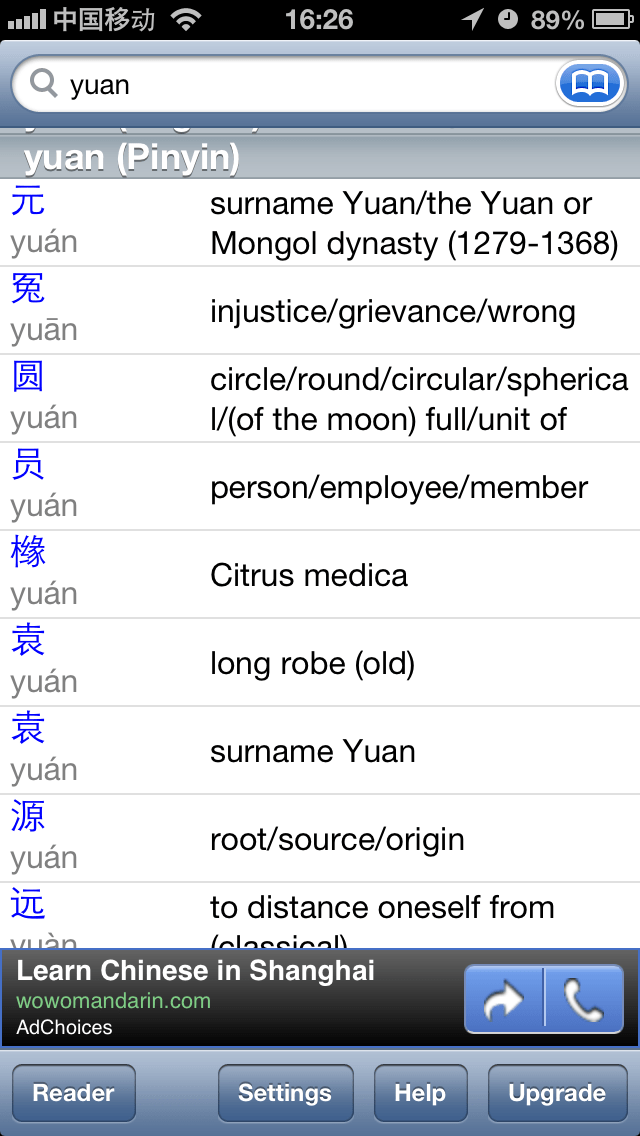Tap the location arrow status icon

point(472,19)
